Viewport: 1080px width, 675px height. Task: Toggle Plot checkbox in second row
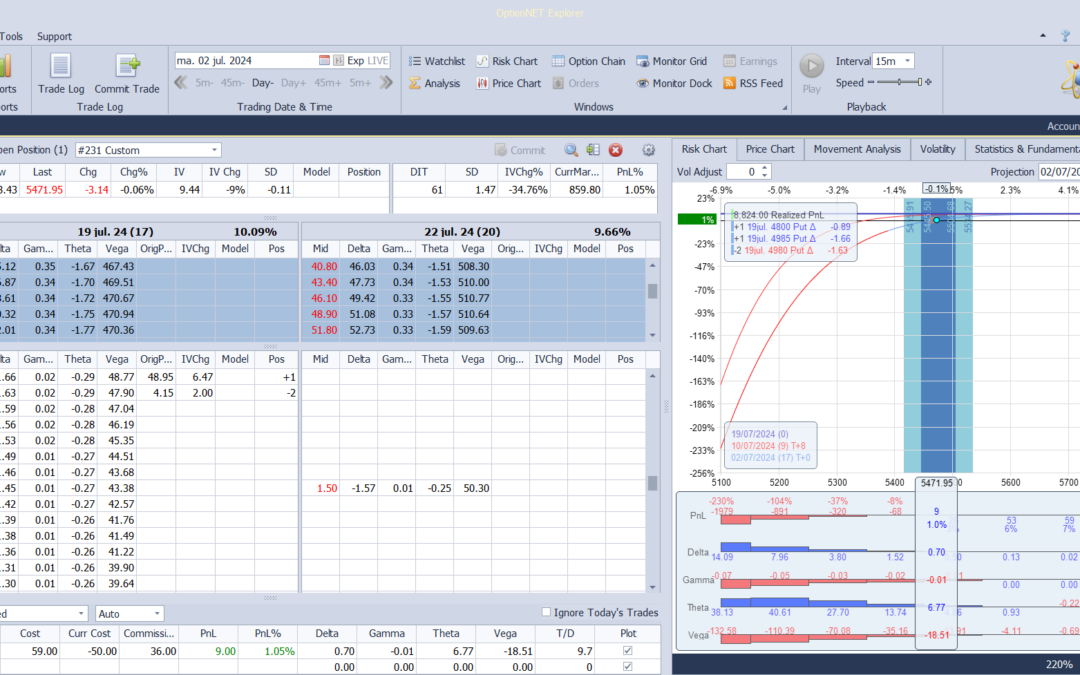(627, 666)
